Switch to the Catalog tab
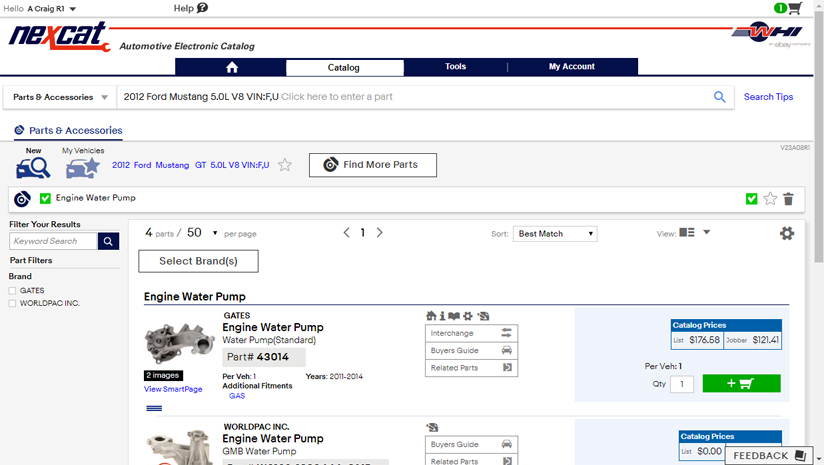This screenshot has width=824, height=465. [x=344, y=67]
